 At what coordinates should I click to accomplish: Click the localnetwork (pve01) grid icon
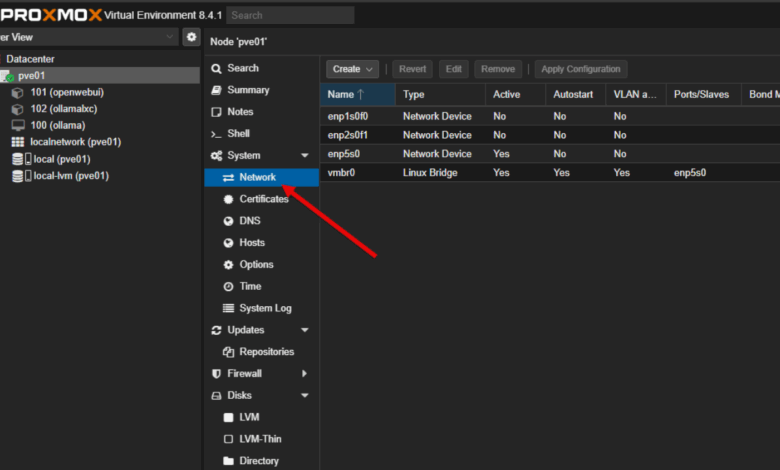pos(18,142)
